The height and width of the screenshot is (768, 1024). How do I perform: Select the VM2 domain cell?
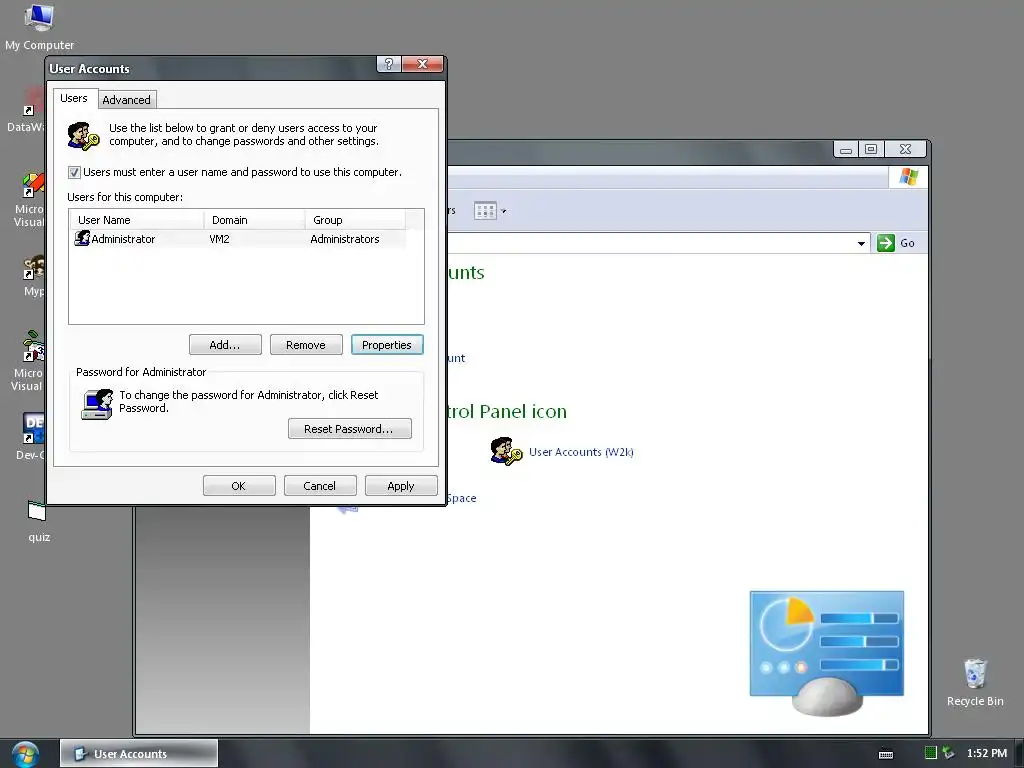219,239
